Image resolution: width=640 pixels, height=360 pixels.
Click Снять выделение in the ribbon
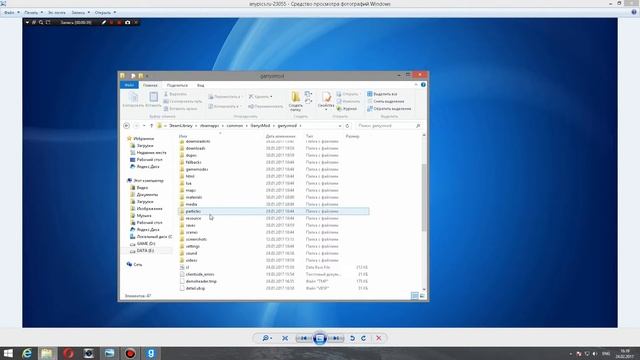pyautogui.click(x=386, y=101)
